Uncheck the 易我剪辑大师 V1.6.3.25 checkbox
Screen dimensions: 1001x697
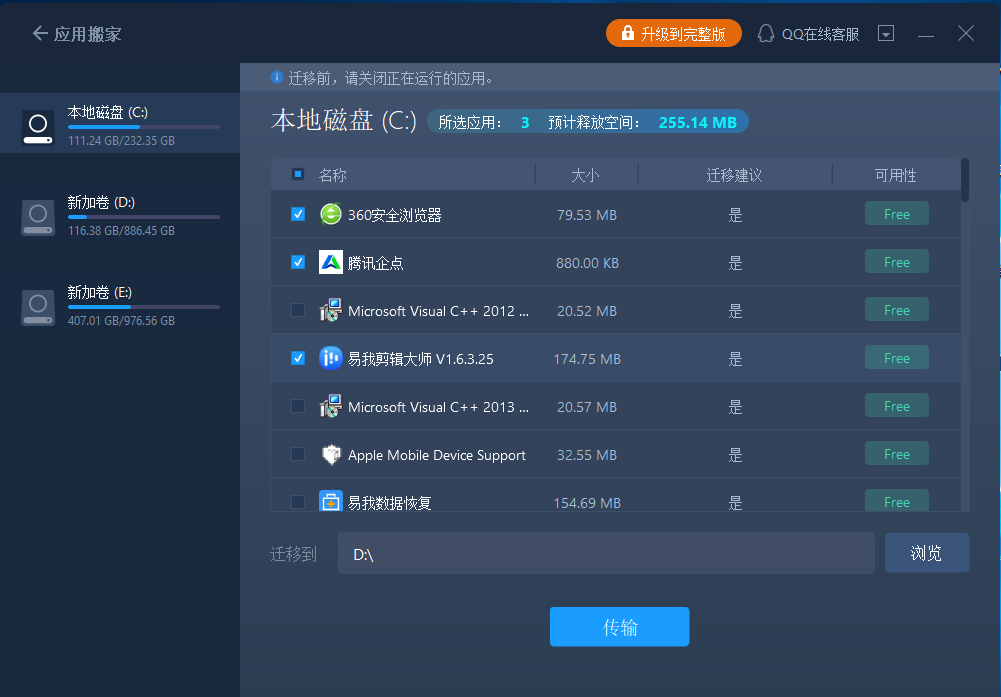tap(297, 358)
